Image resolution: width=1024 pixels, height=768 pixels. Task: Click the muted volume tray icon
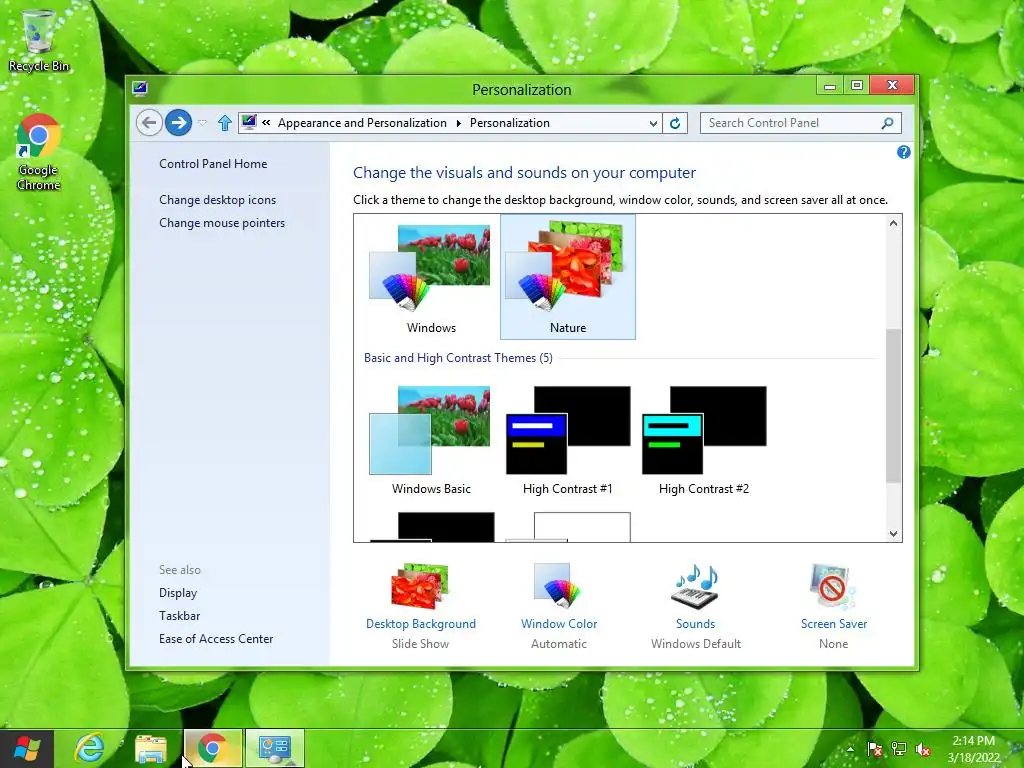click(923, 749)
